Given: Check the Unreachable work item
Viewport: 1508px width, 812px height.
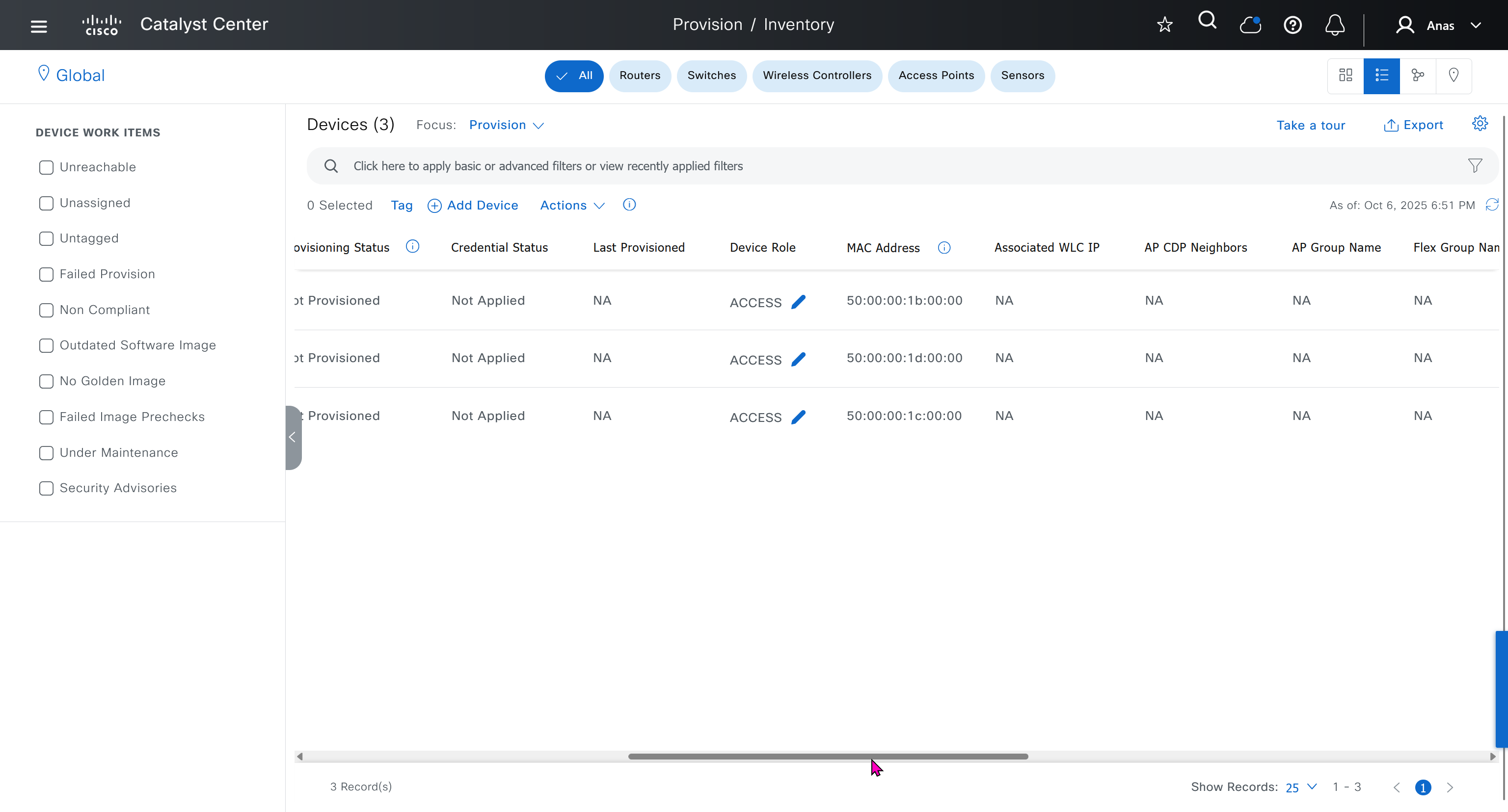Looking at the screenshot, I should click(x=46, y=167).
